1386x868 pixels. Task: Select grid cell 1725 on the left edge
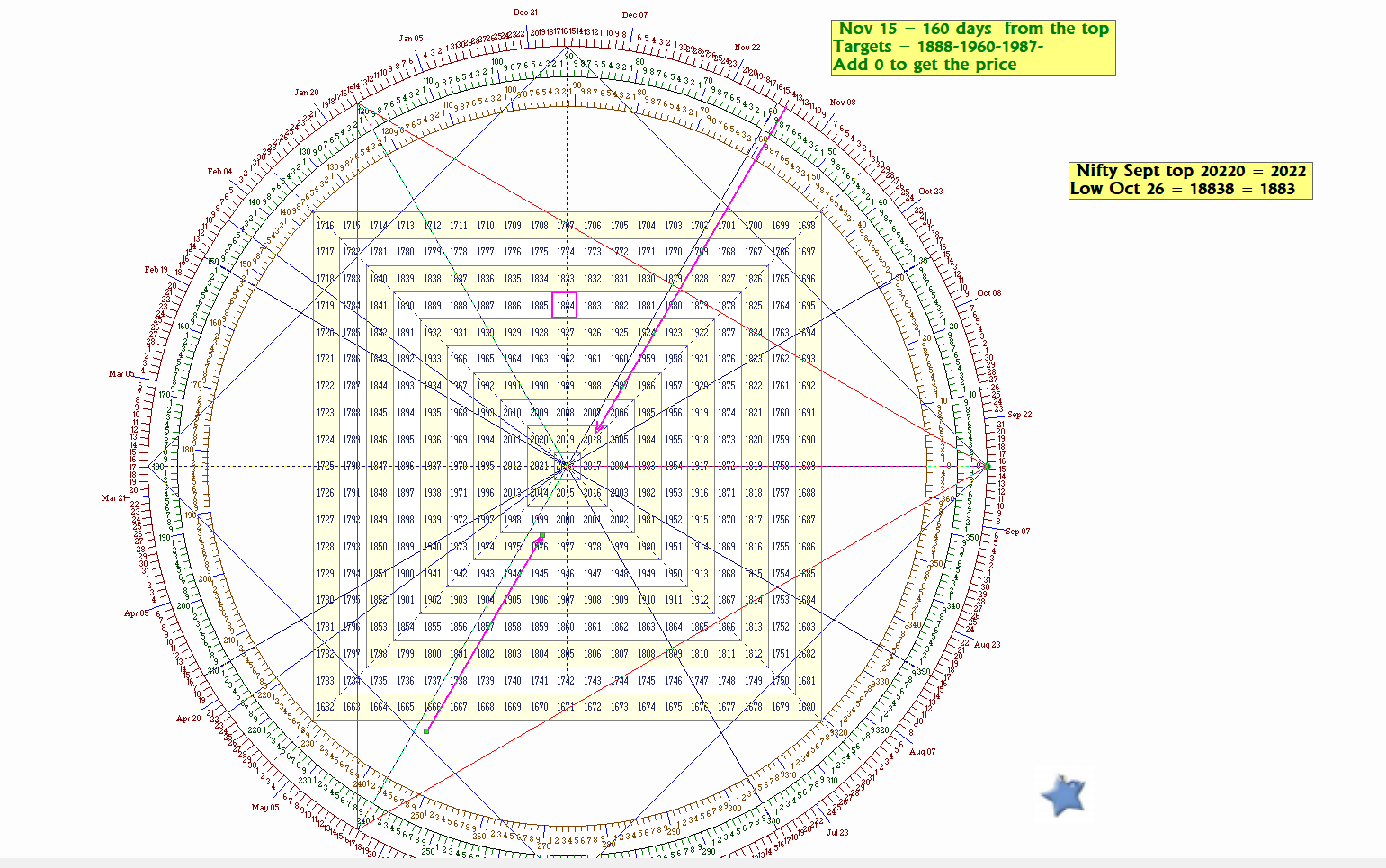pos(325,466)
